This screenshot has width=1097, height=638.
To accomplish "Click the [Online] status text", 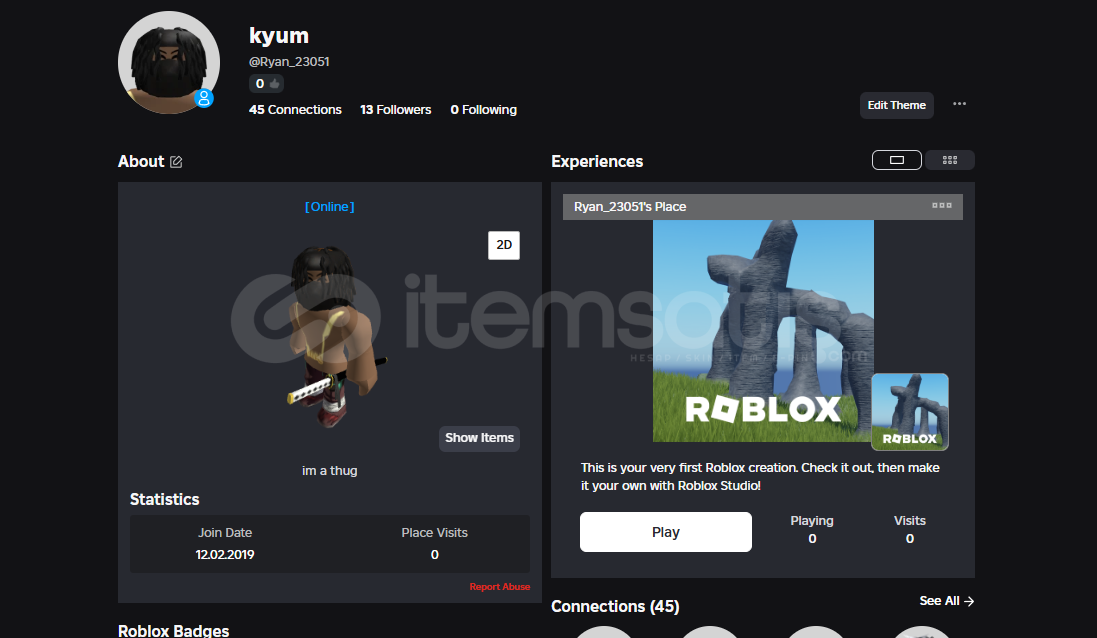I will tap(330, 207).
